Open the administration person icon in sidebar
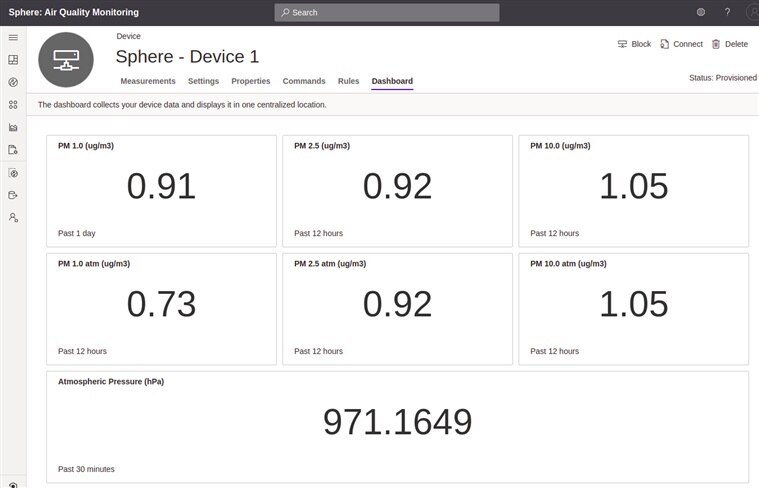 (x=13, y=217)
